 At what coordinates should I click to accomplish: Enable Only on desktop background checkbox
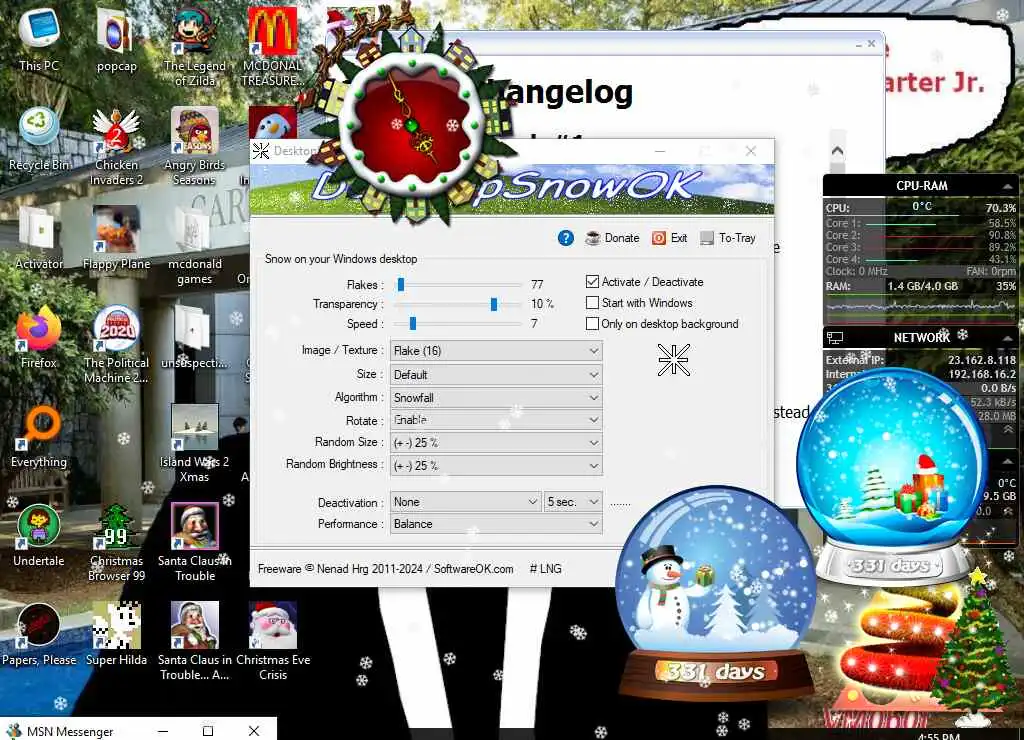coord(592,323)
